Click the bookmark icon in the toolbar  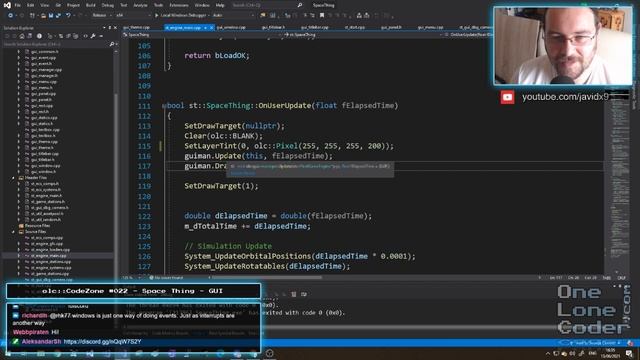click(x=322, y=15)
